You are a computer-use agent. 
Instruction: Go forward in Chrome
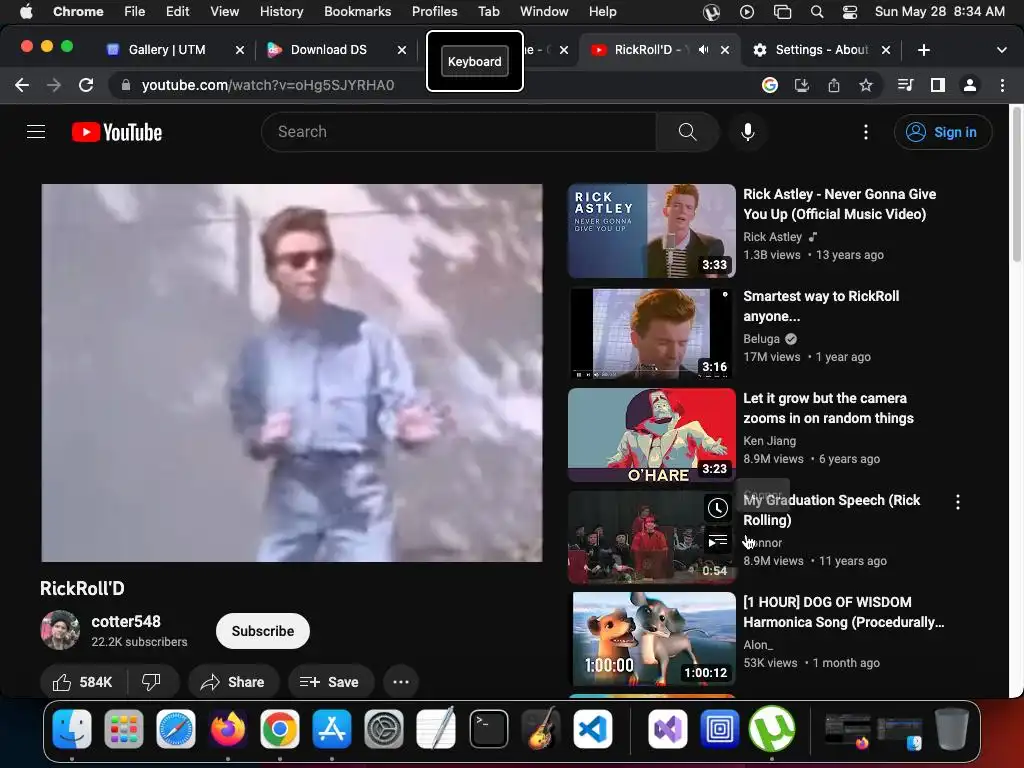(x=54, y=85)
